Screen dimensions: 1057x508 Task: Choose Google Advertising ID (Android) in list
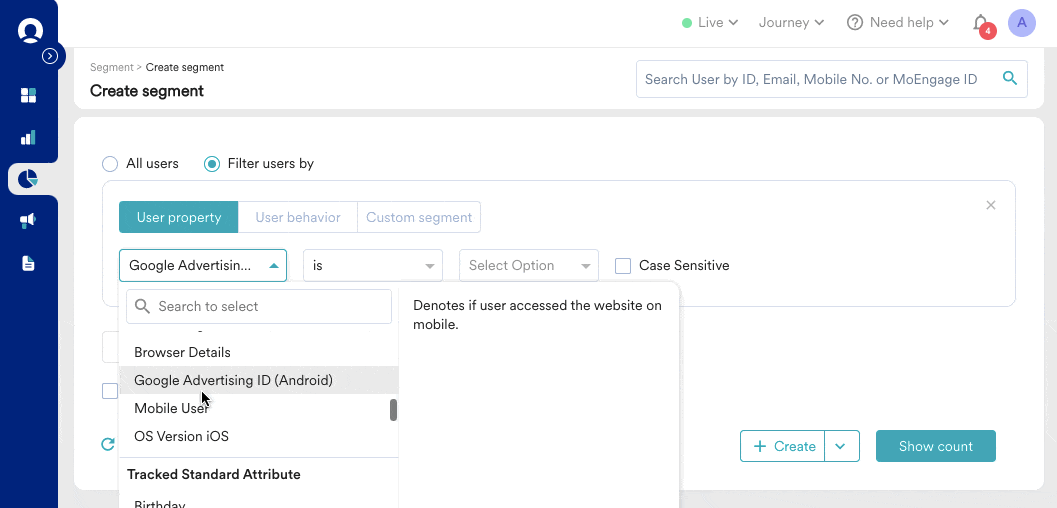(x=258, y=380)
